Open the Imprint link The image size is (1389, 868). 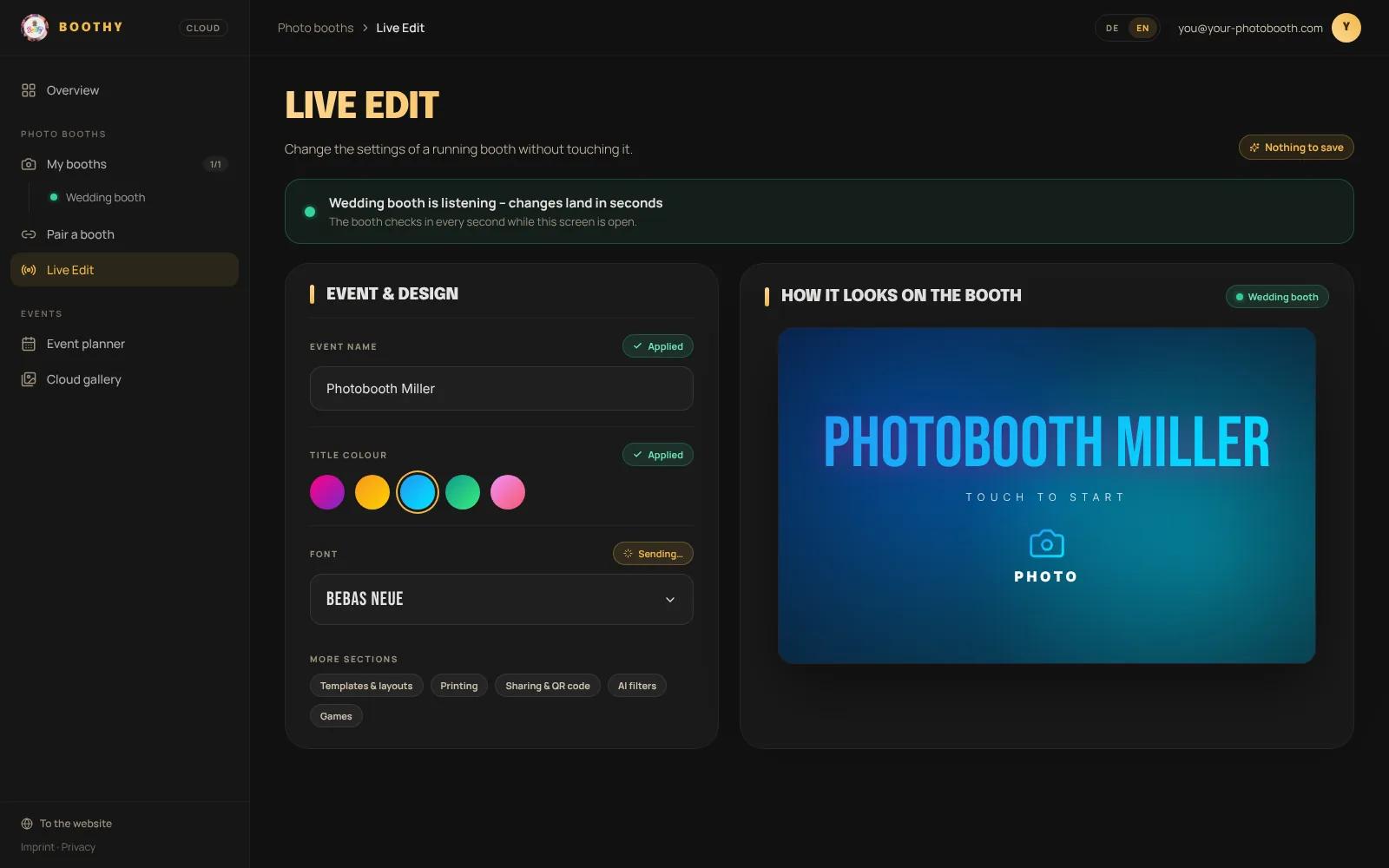[x=37, y=847]
